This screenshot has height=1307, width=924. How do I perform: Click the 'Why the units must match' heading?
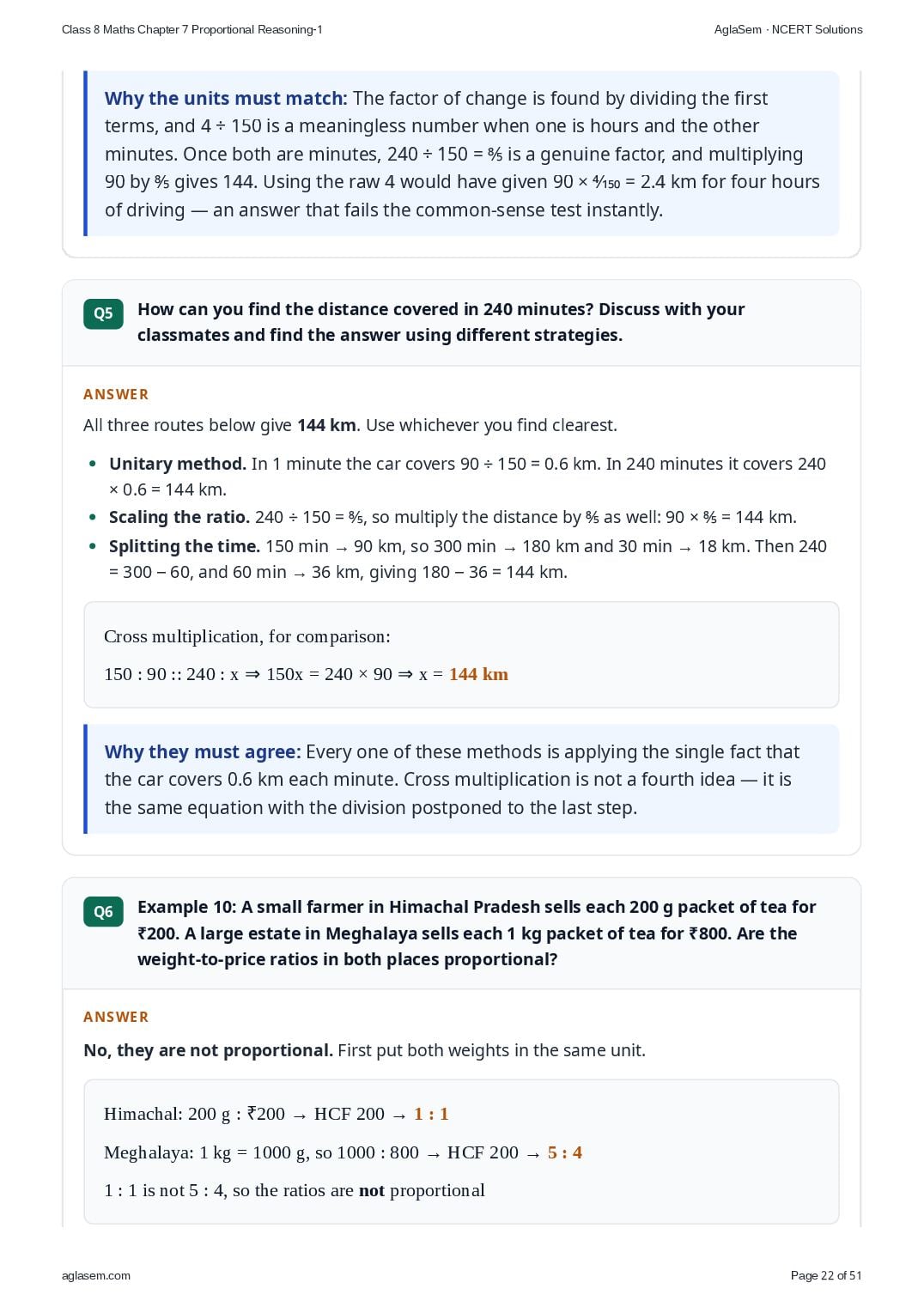(226, 98)
